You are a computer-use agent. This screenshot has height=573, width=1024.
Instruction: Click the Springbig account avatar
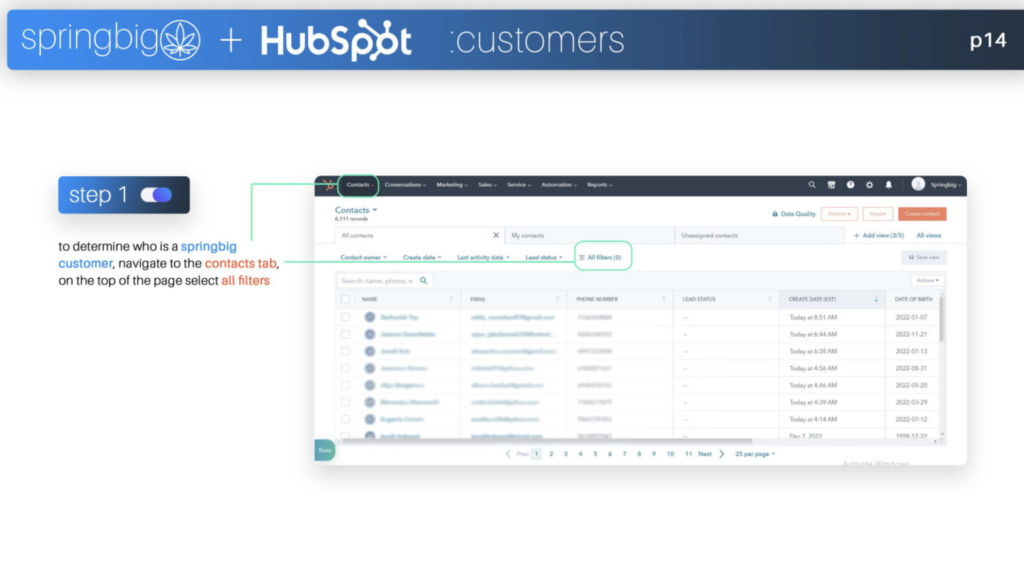coord(918,184)
